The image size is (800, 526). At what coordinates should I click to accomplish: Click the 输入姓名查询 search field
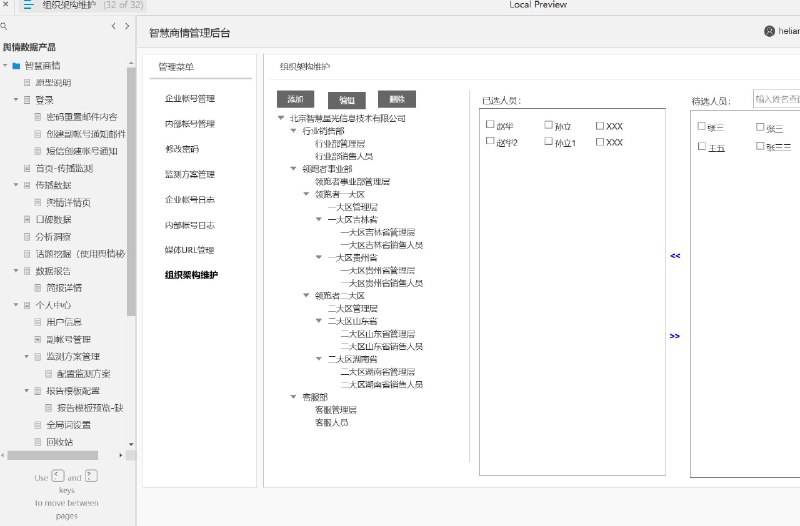[777, 99]
